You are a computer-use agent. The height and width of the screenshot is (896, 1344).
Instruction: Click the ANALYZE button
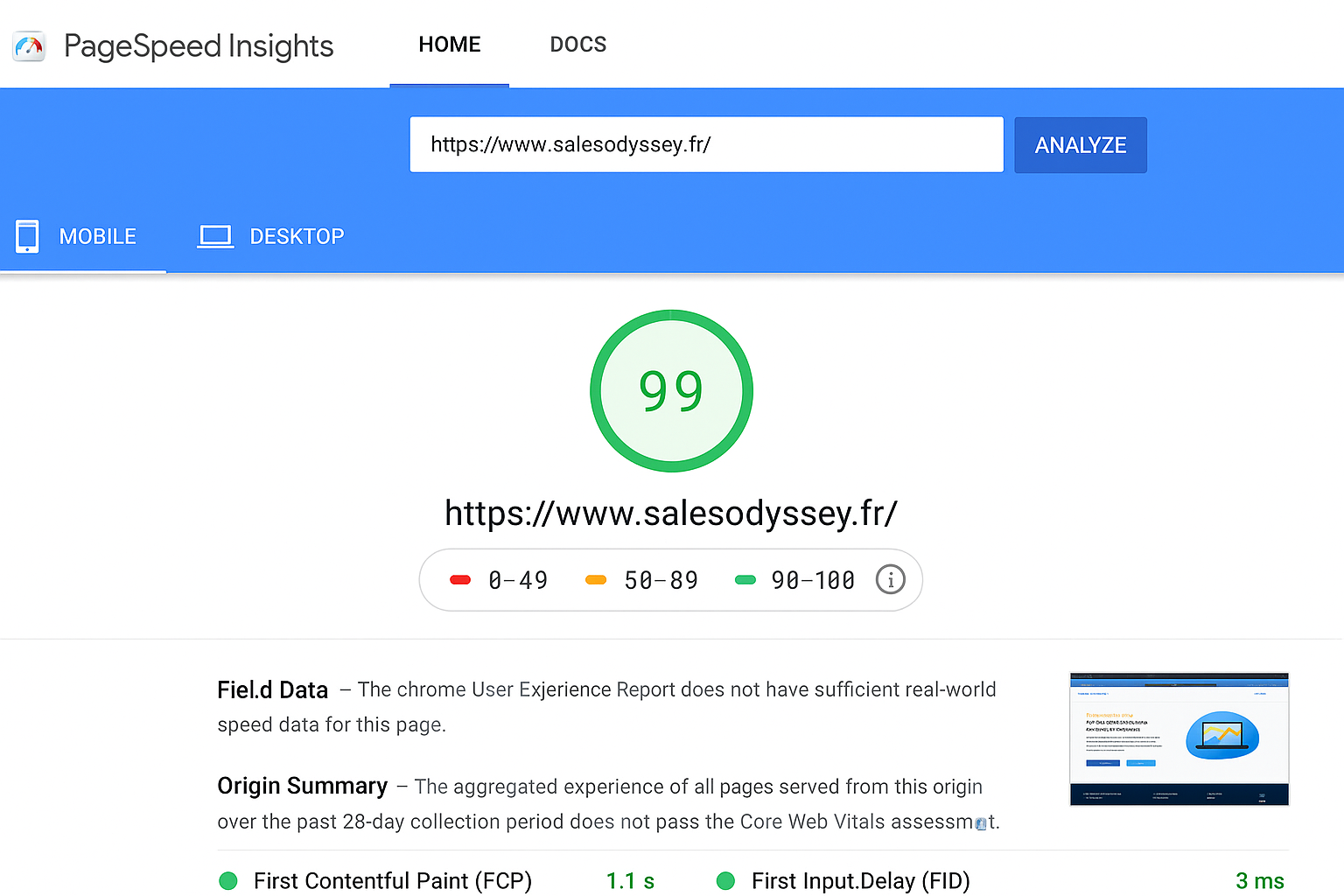1081,145
